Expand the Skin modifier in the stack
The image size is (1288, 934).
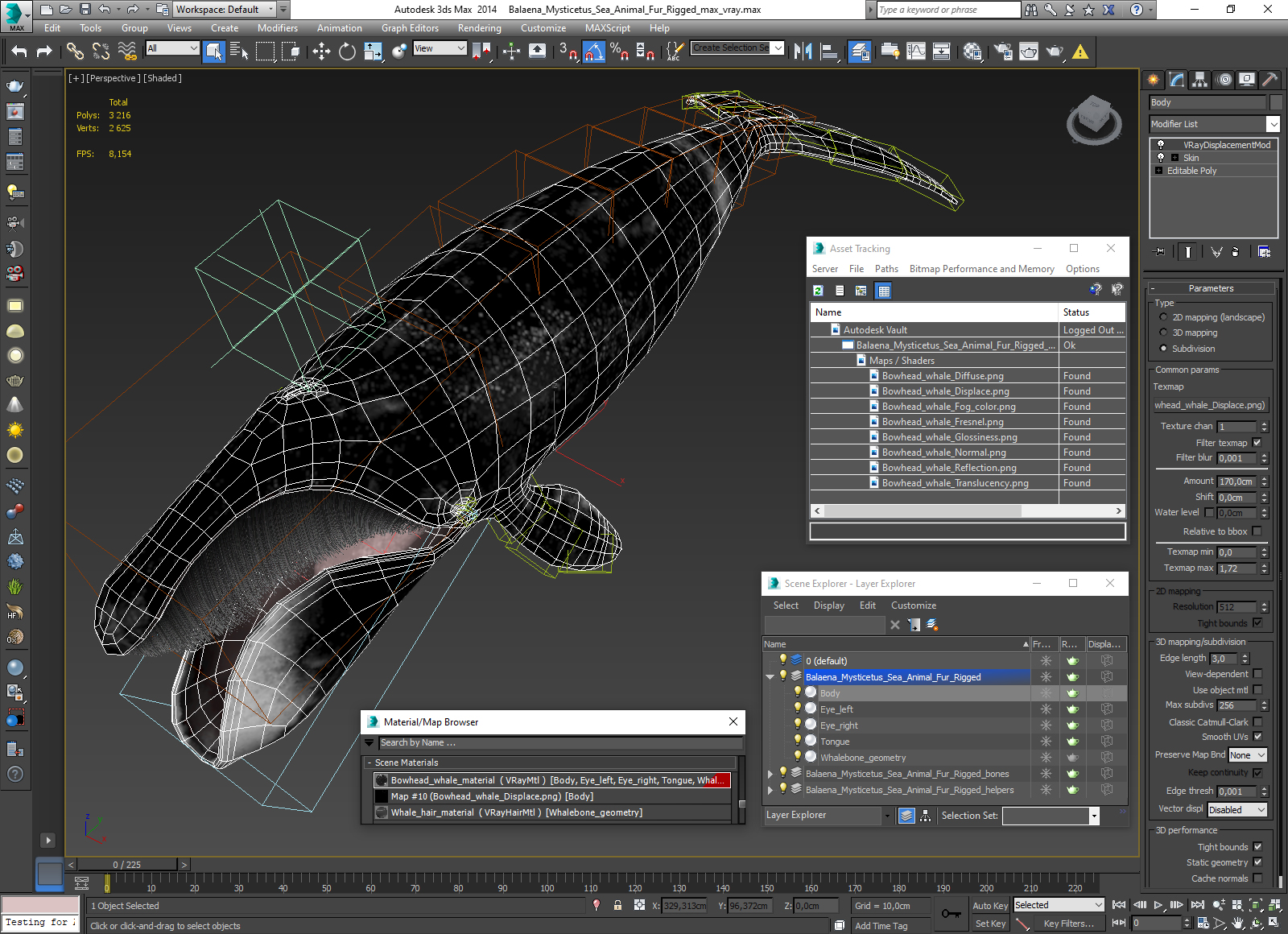(x=1174, y=158)
